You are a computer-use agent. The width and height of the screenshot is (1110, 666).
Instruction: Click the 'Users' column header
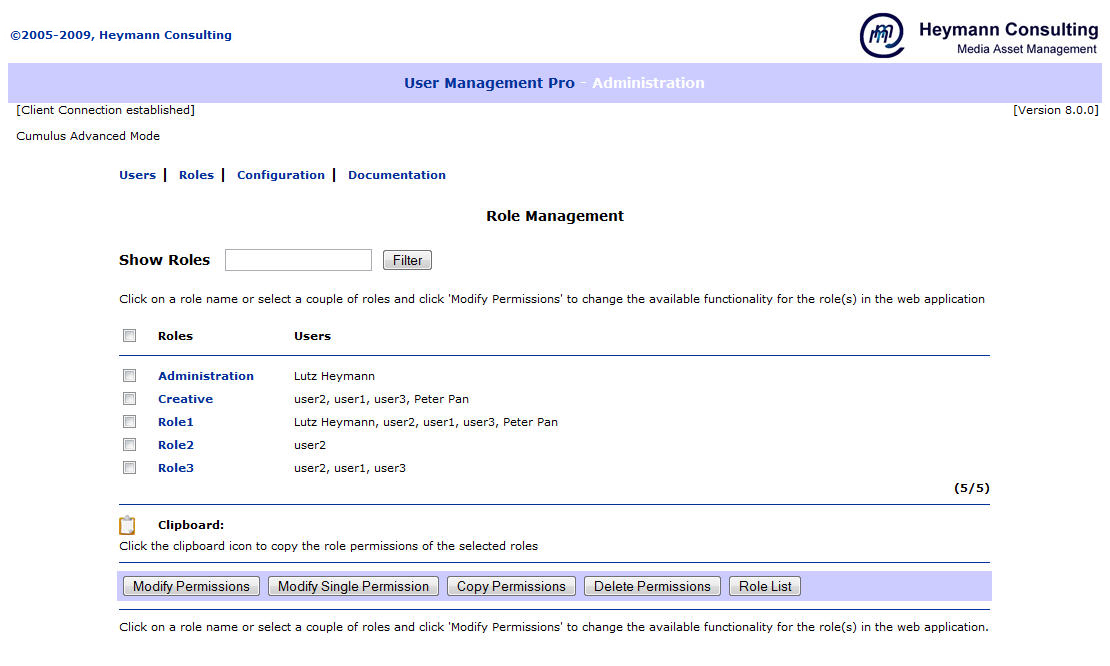point(312,336)
